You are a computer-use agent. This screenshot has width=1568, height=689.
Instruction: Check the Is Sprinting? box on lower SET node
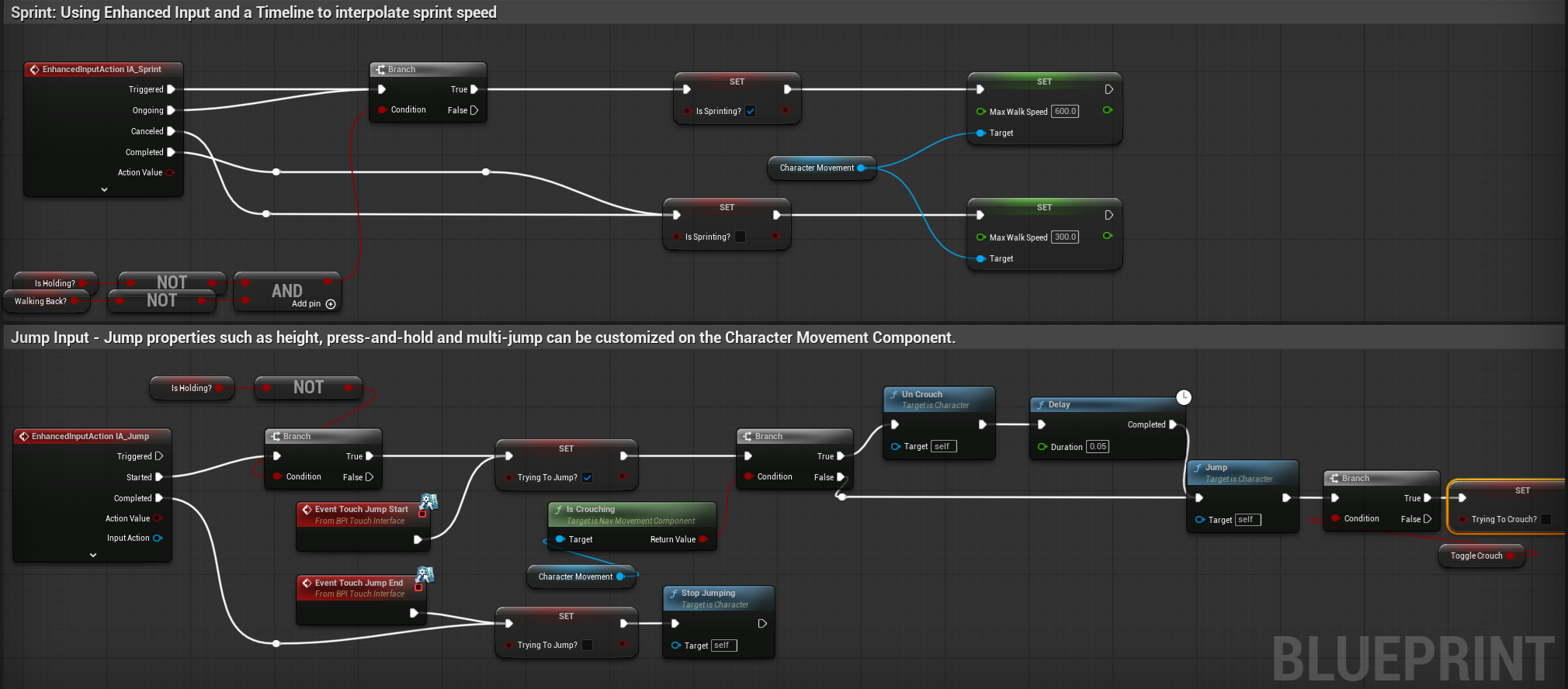[741, 237]
